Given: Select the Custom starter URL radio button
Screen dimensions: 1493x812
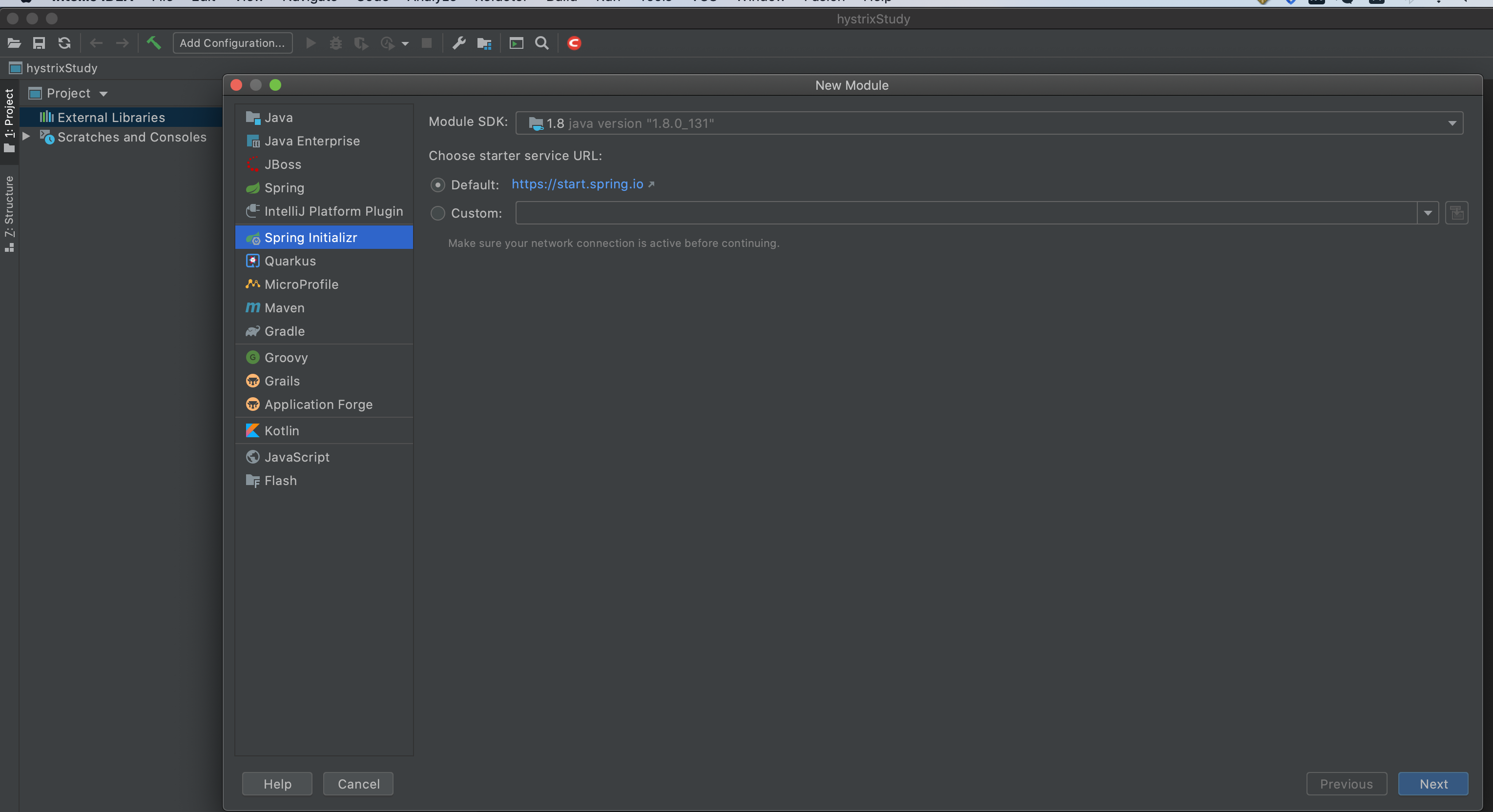Looking at the screenshot, I should (x=437, y=213).
